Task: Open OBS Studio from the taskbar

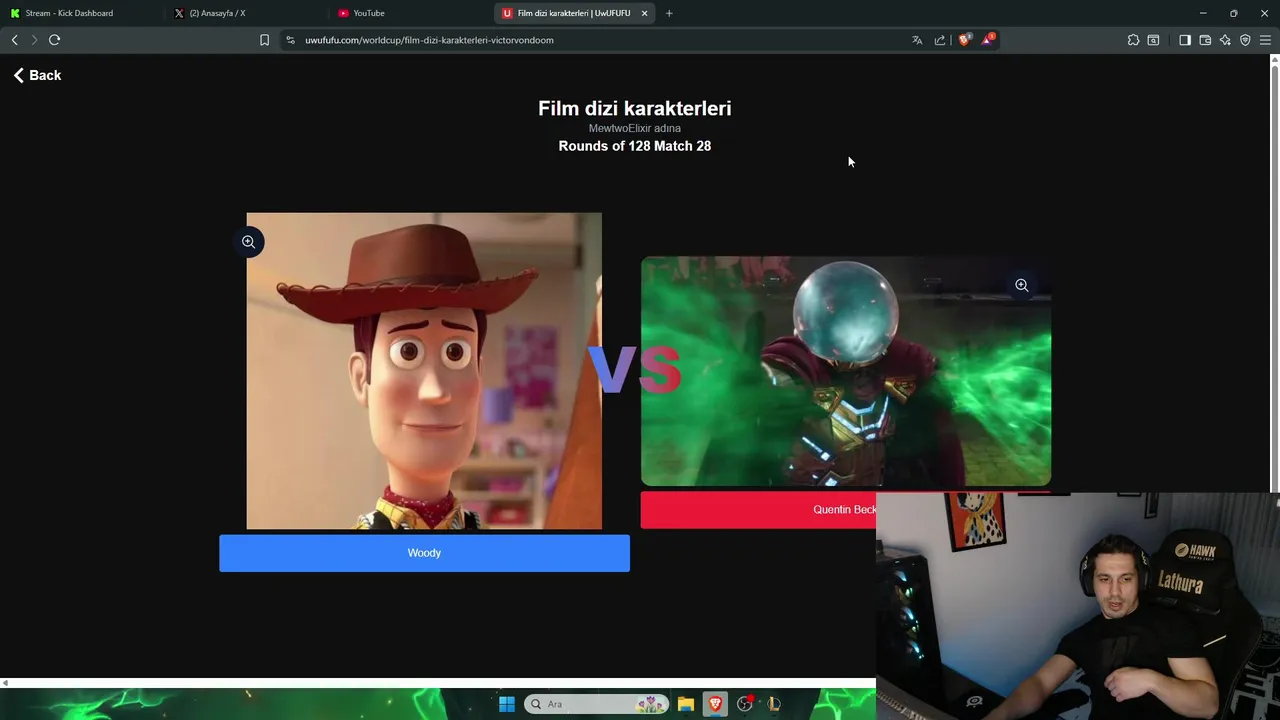Action: [x=745, y=704]
